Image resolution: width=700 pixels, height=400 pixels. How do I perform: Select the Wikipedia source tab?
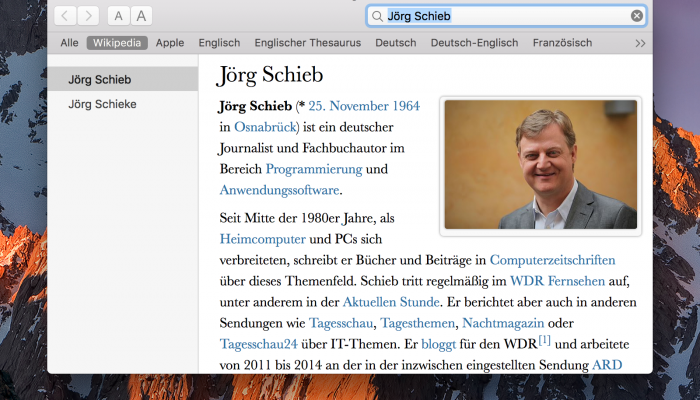point(117,43)
